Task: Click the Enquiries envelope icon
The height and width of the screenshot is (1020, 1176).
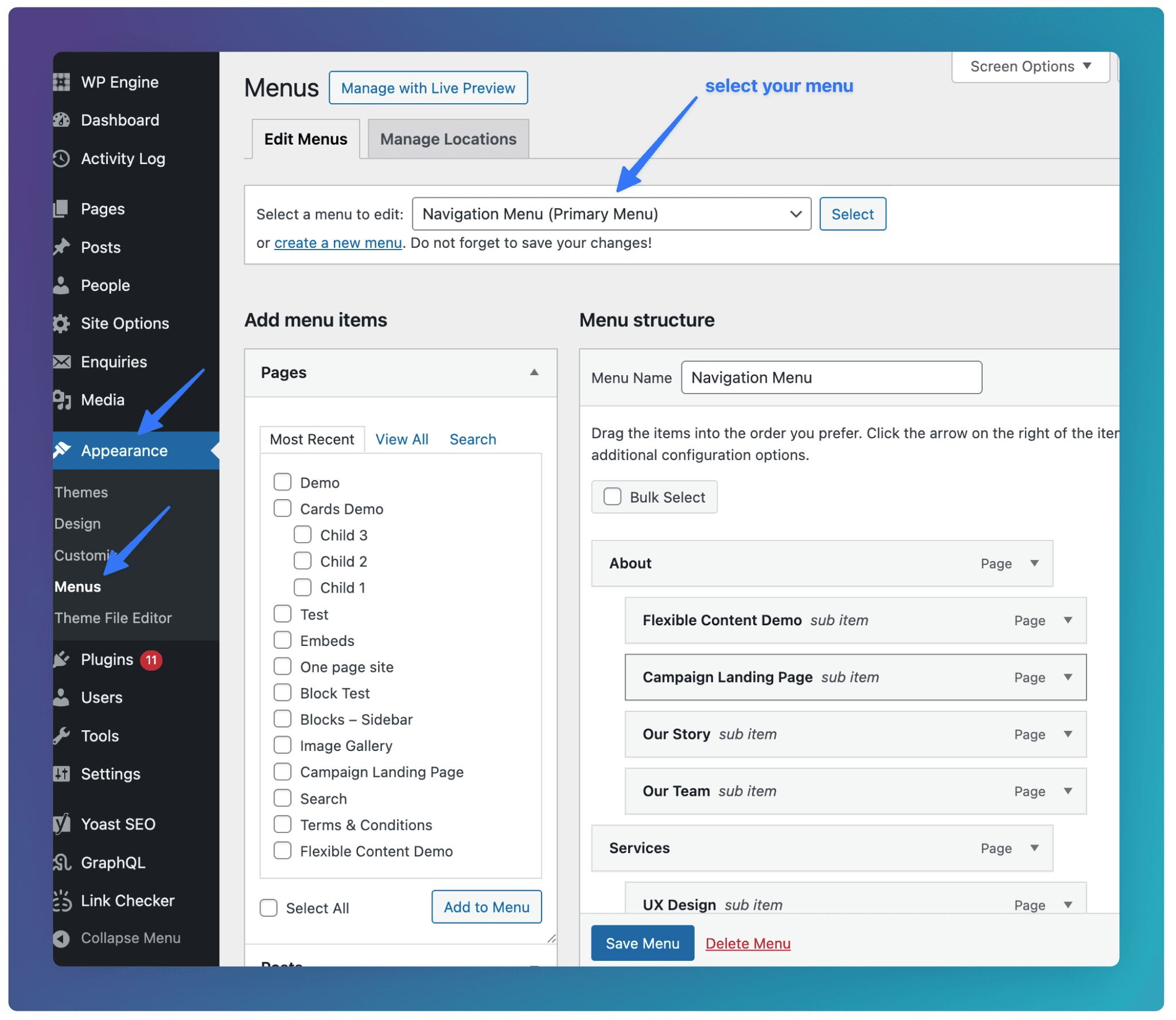Action: tap(61, 362)
